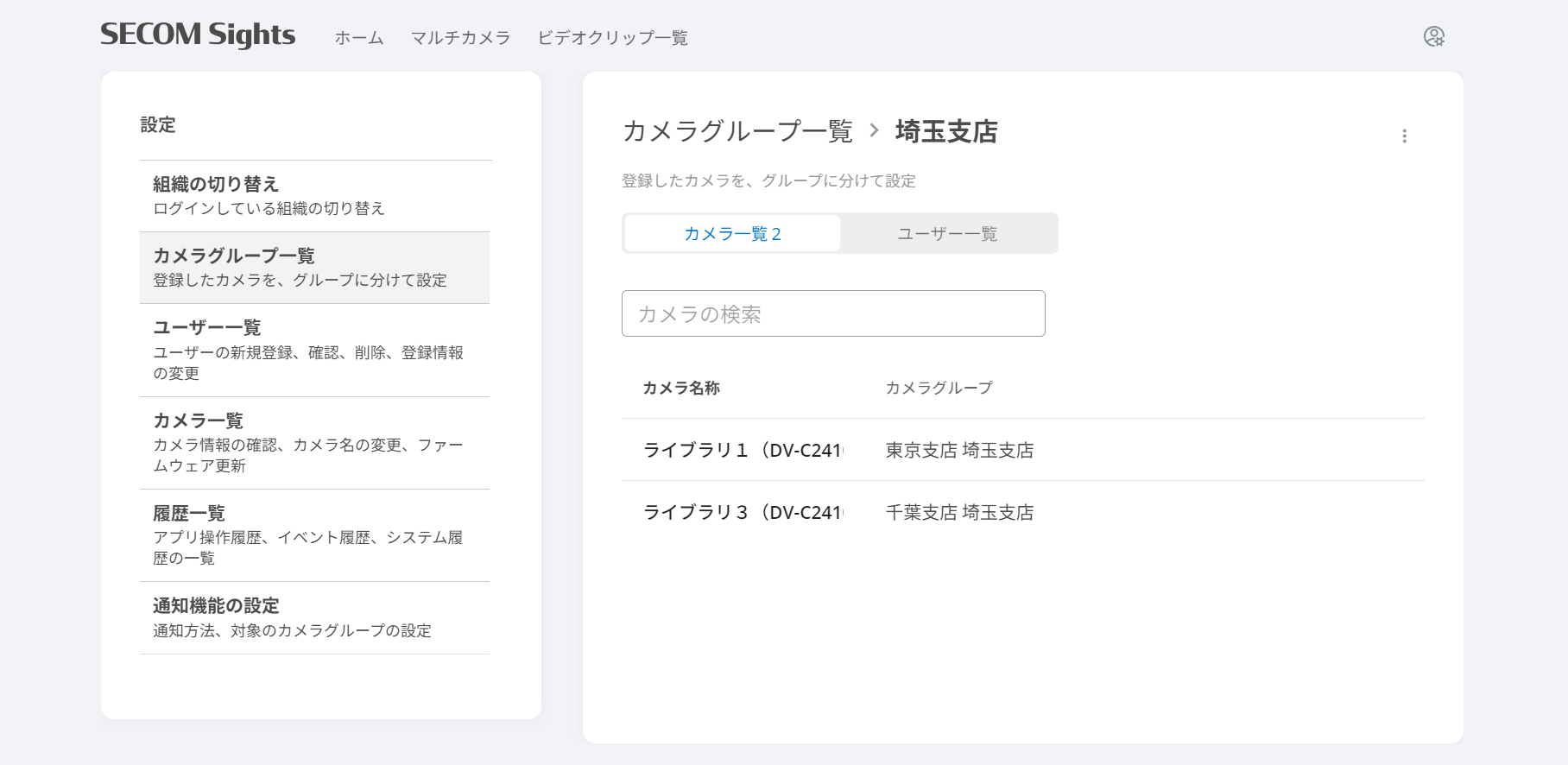The width and height of the screenshot is (1568, 765).
Task: Select the ライブラリ1 camera row
Action: (1023, 450)
